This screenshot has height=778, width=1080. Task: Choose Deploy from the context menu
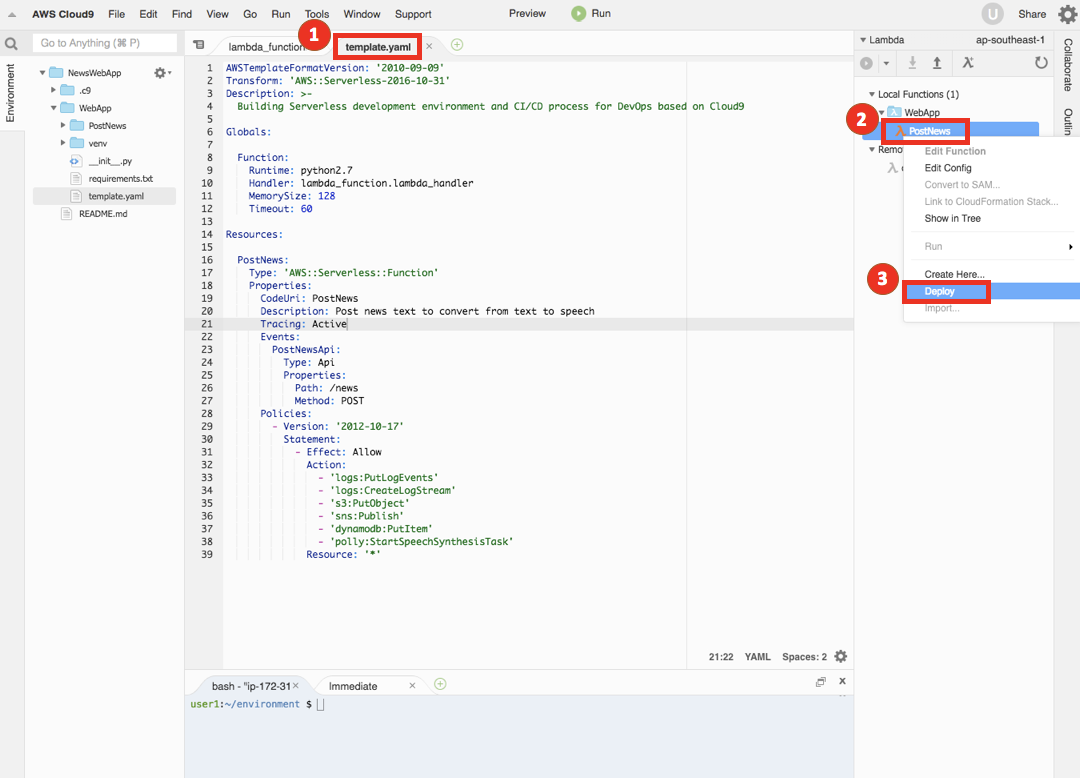pyautogui.click(x=992, y=291)
